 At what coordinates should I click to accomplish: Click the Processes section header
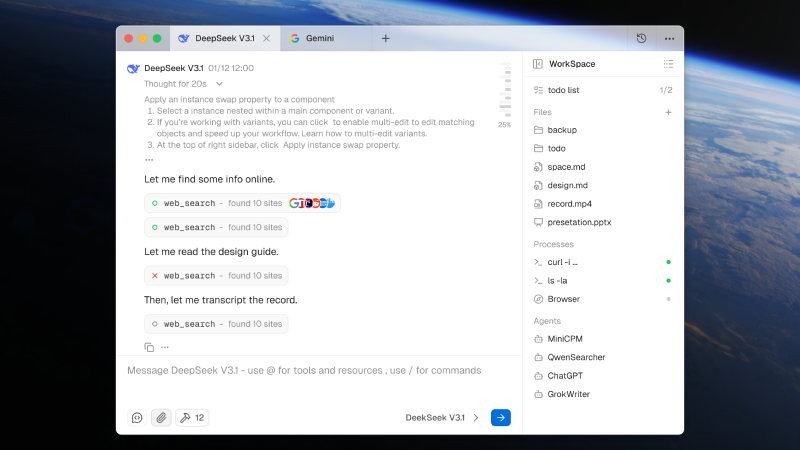[x=554, y=244]
